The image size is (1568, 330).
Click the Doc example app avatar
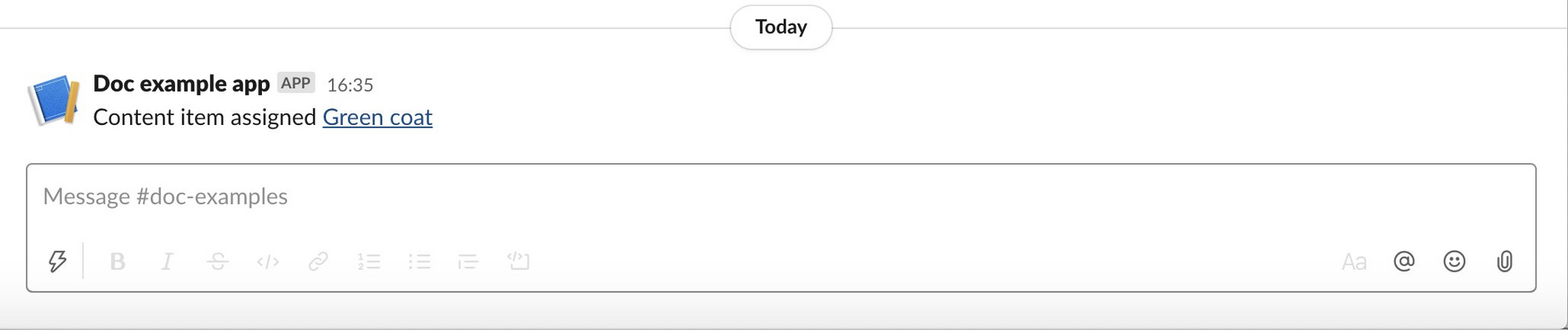[53, 100]
